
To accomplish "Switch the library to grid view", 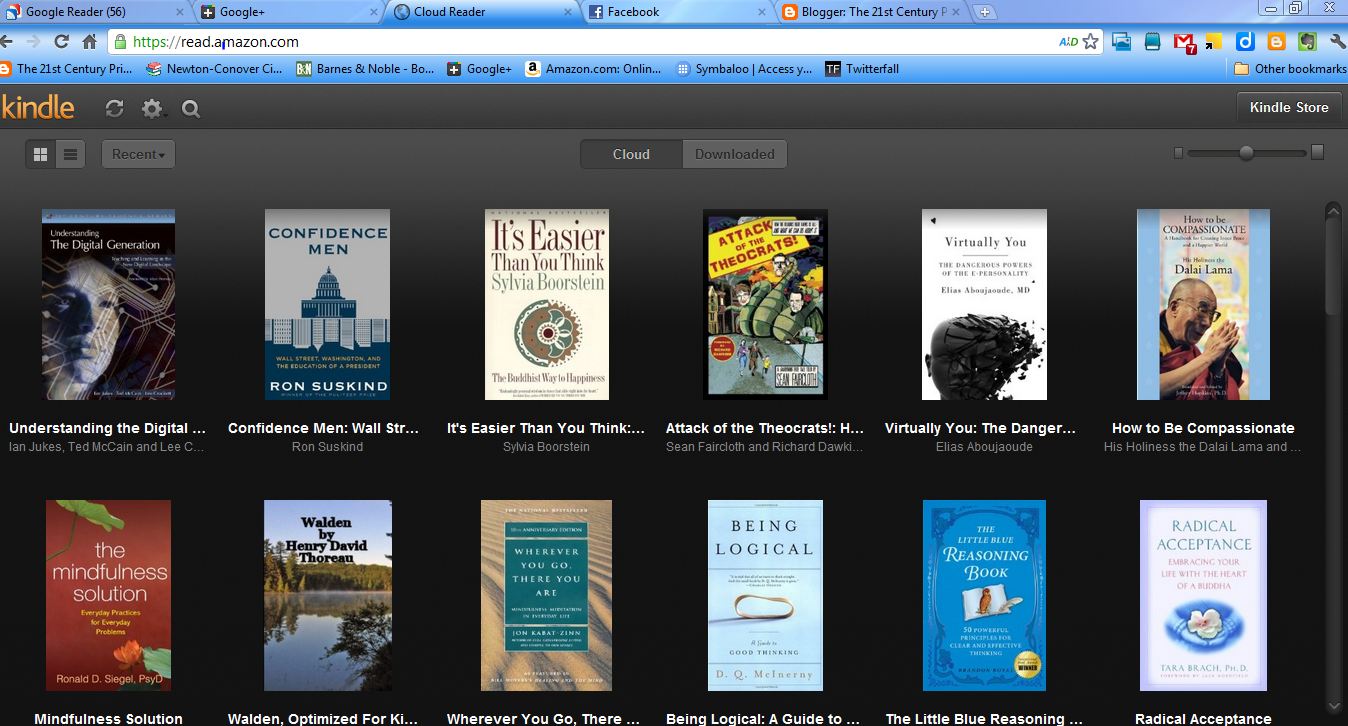I will click(41, 154).
